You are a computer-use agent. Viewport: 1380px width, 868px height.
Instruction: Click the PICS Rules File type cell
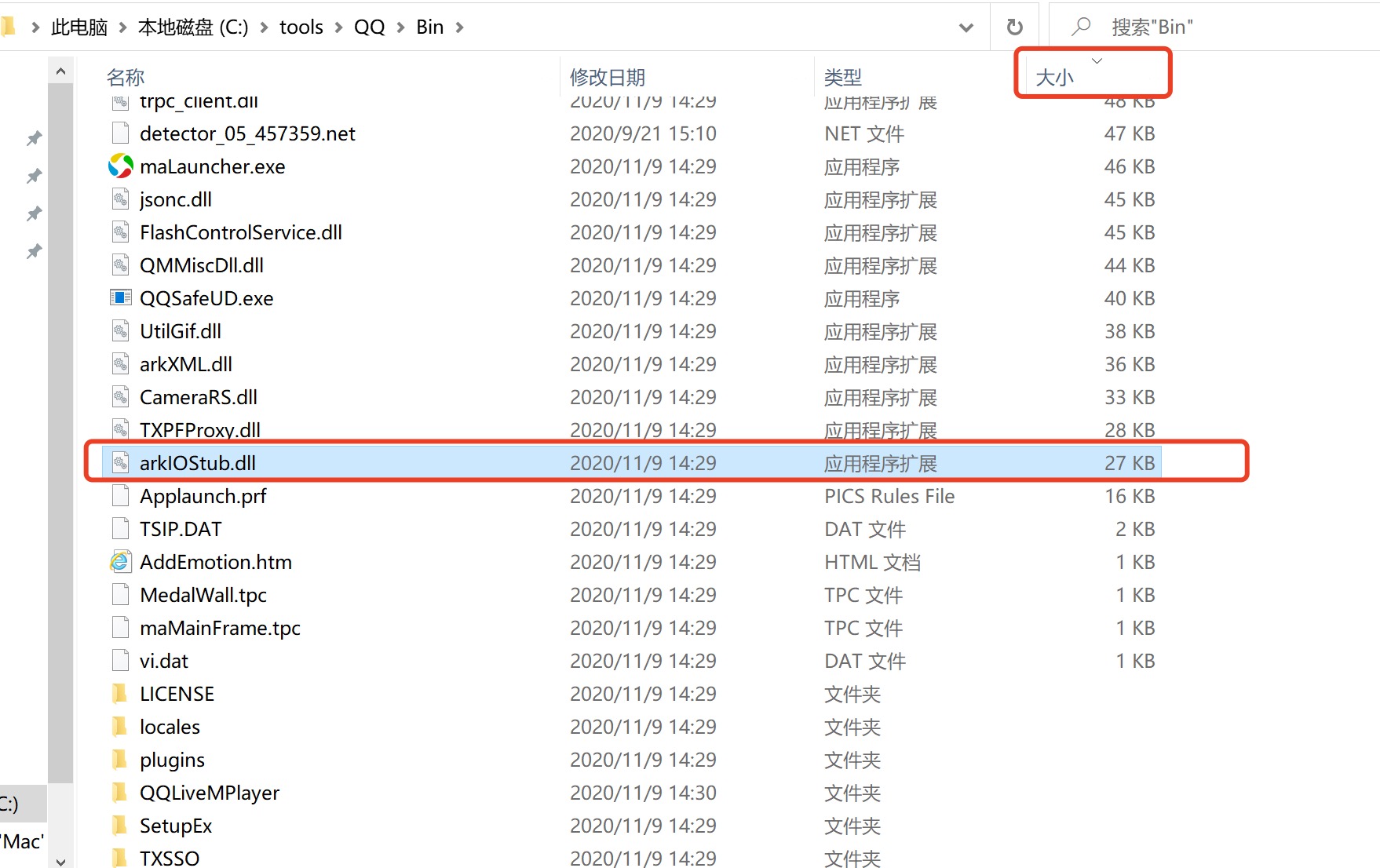coord(889,496)
